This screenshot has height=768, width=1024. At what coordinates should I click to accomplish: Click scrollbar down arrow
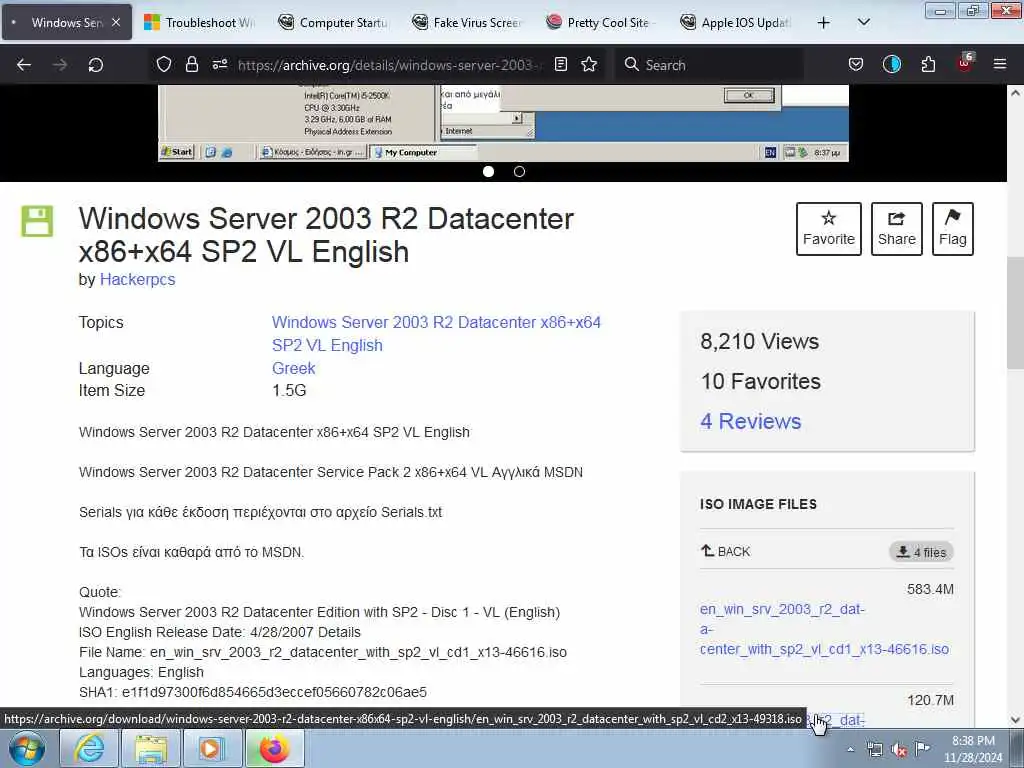click(x=1015, y=720)
